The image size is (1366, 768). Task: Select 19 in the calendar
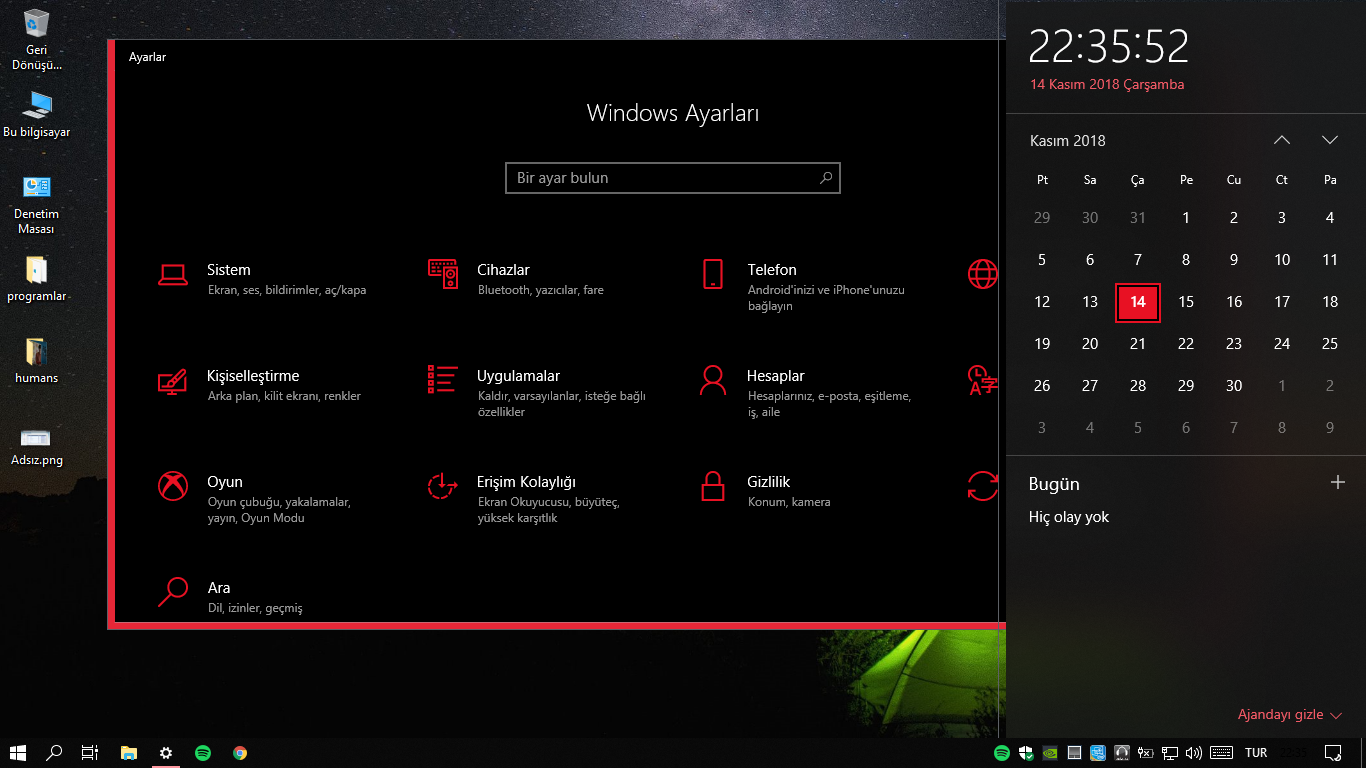(x=1042, y=344)
